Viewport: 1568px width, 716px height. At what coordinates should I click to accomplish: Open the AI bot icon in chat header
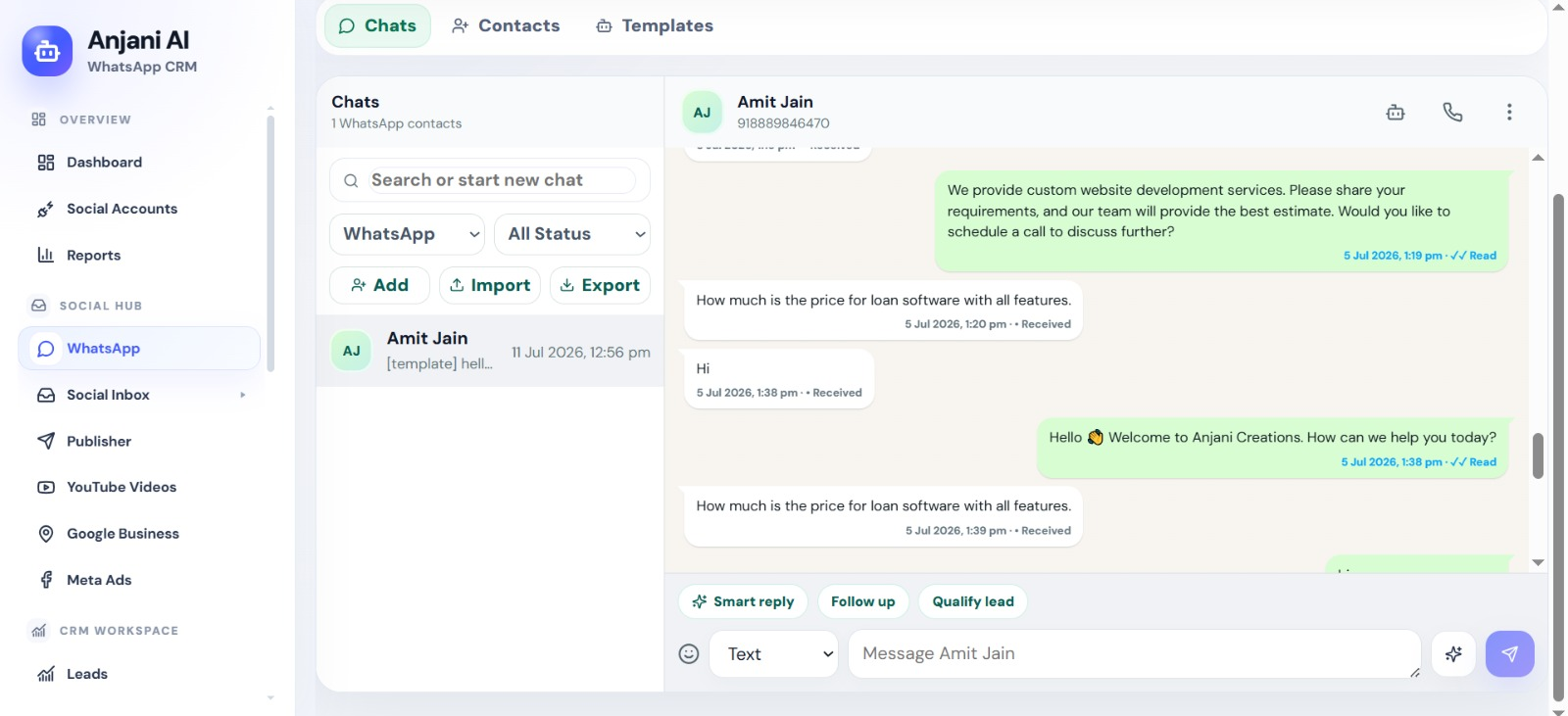tap(1396, 112)
